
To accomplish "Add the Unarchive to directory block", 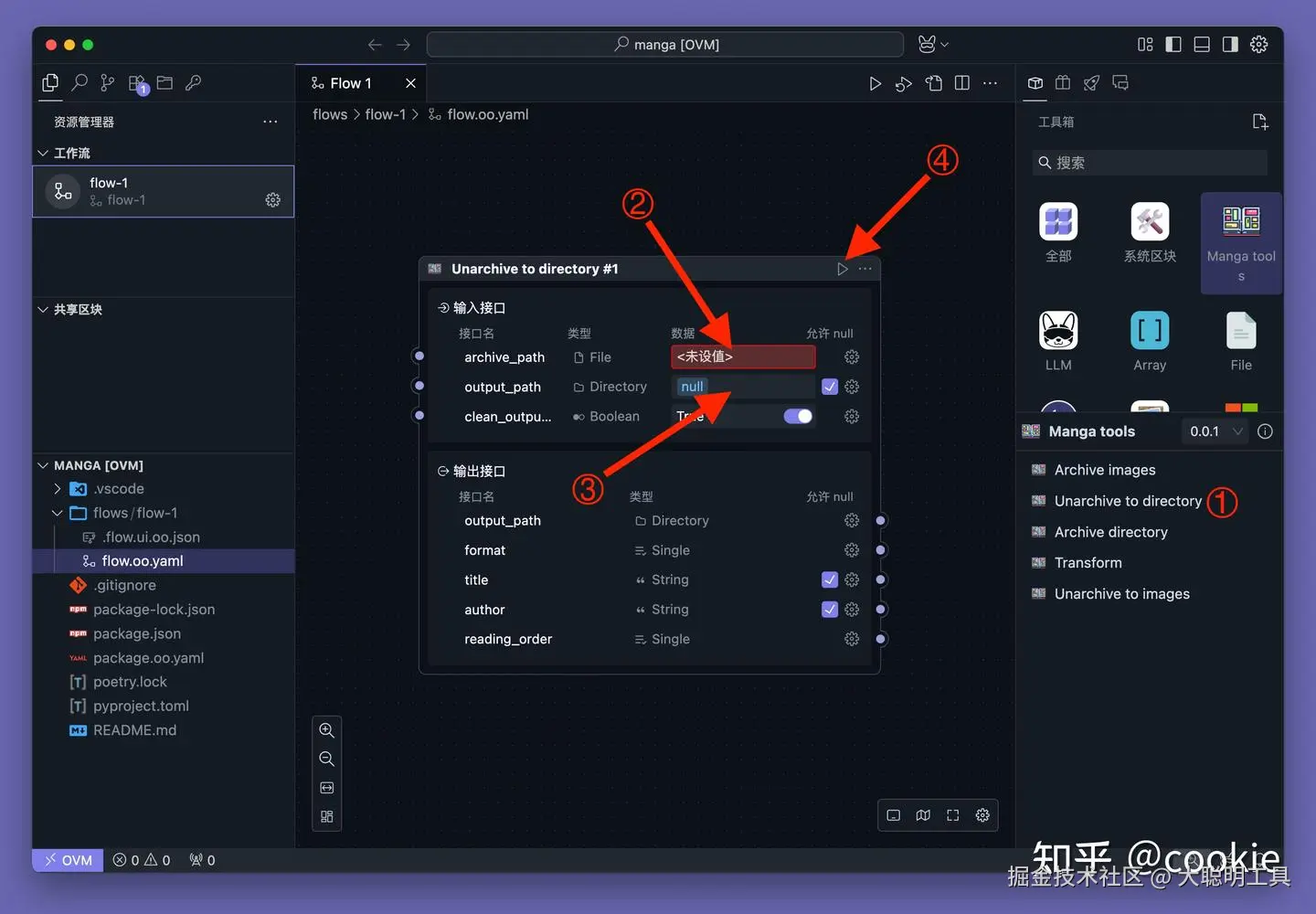I will pyautogui.click(x=1128, y=501).
